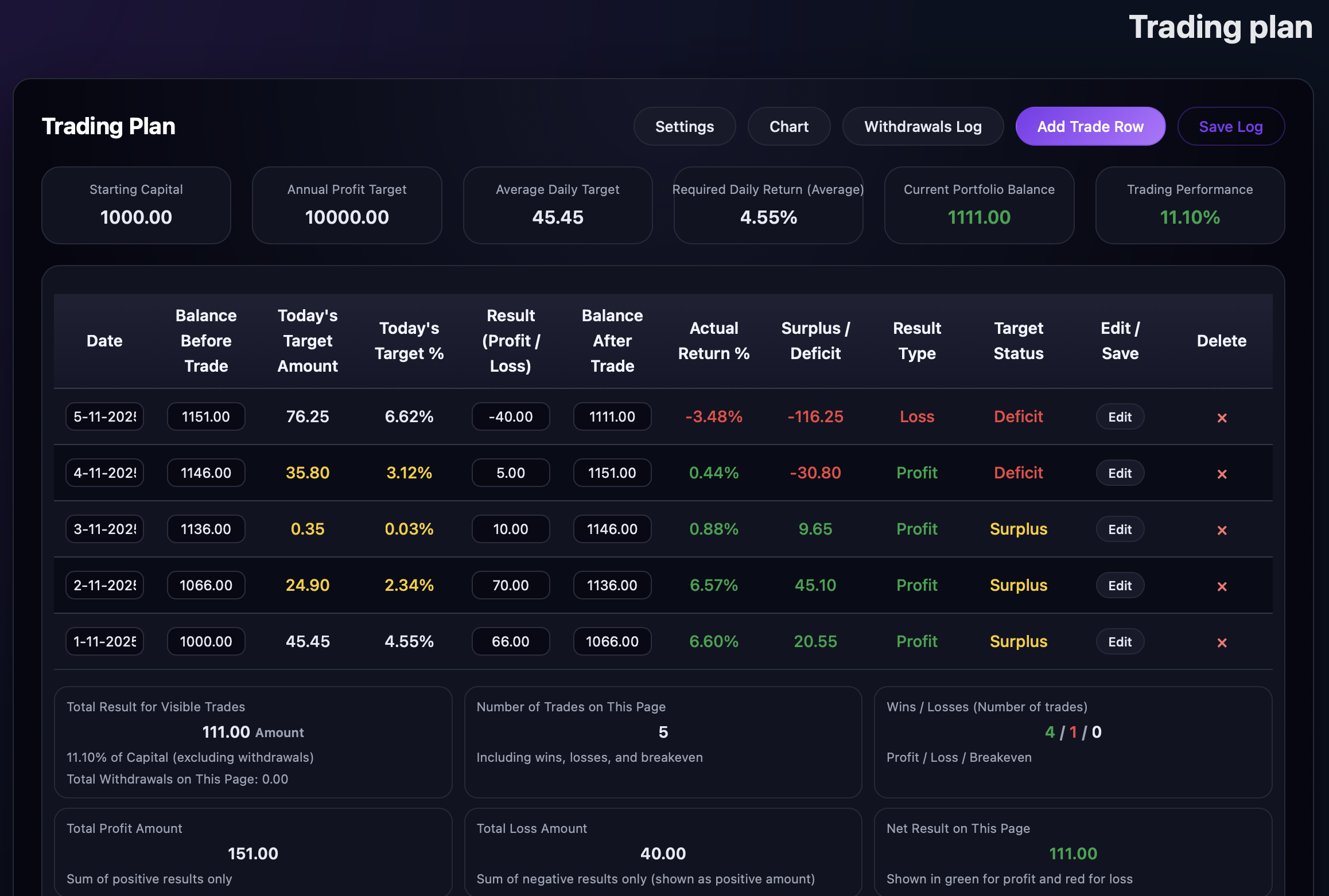Delete the 5-11-2025 trade row

tap(1222, 418)
